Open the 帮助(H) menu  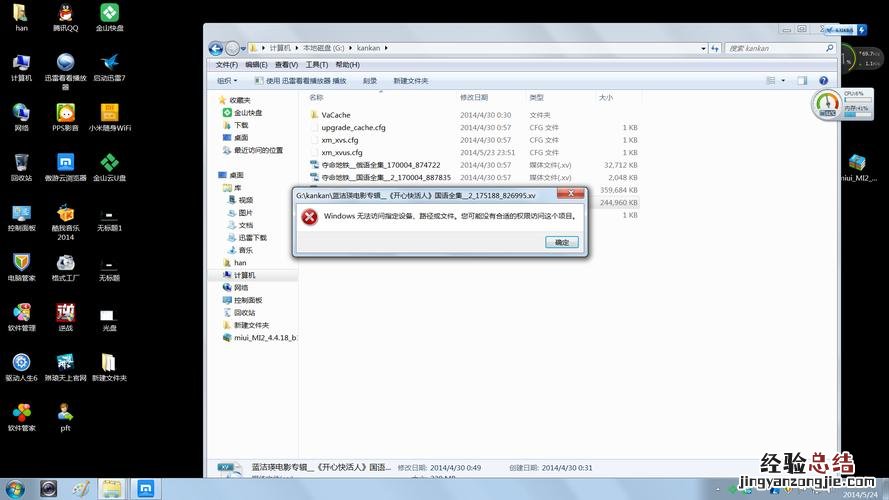(x=348, y=65)
